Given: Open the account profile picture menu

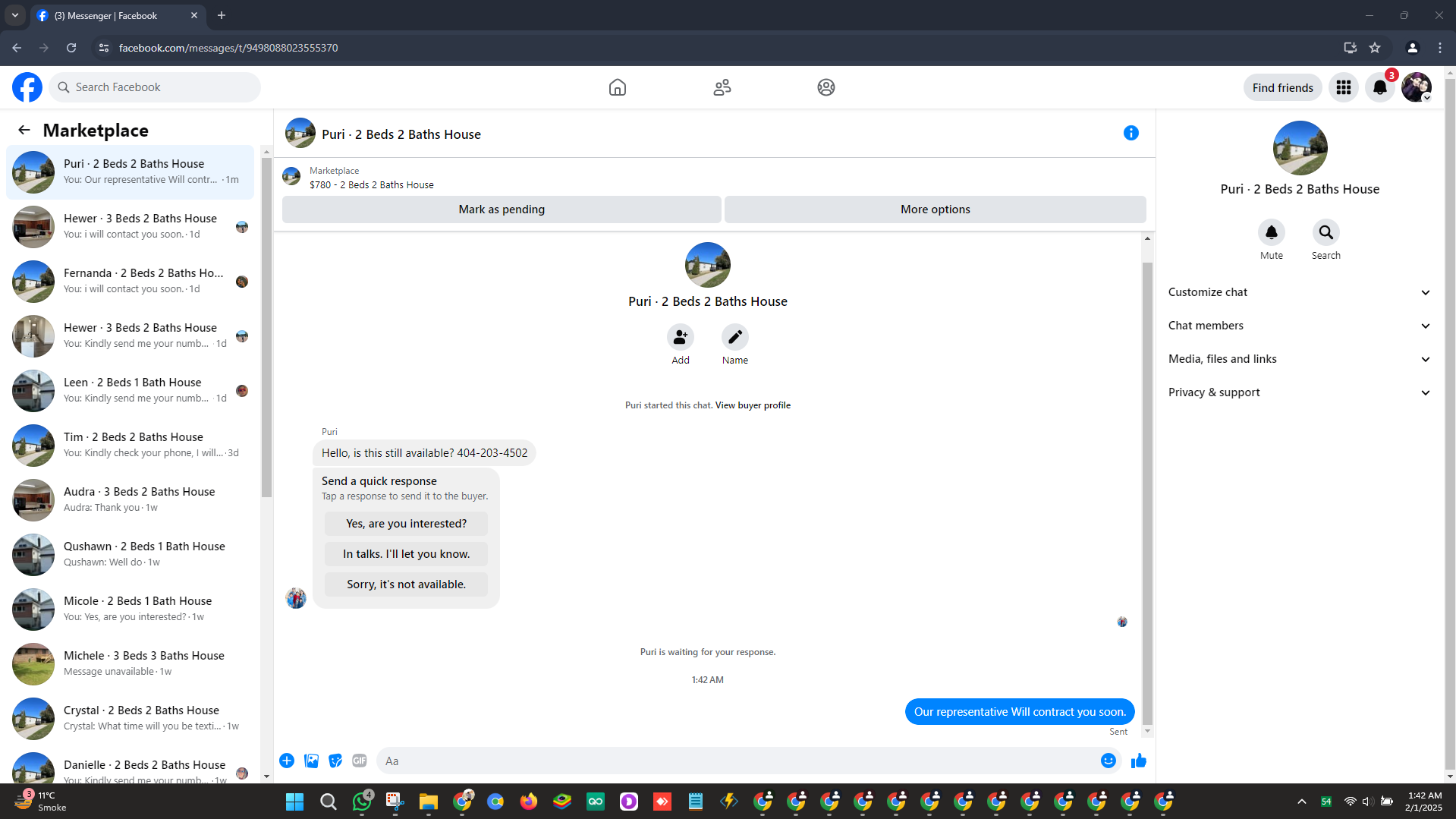Looking at the screenshot, I should click(1417, 87).
